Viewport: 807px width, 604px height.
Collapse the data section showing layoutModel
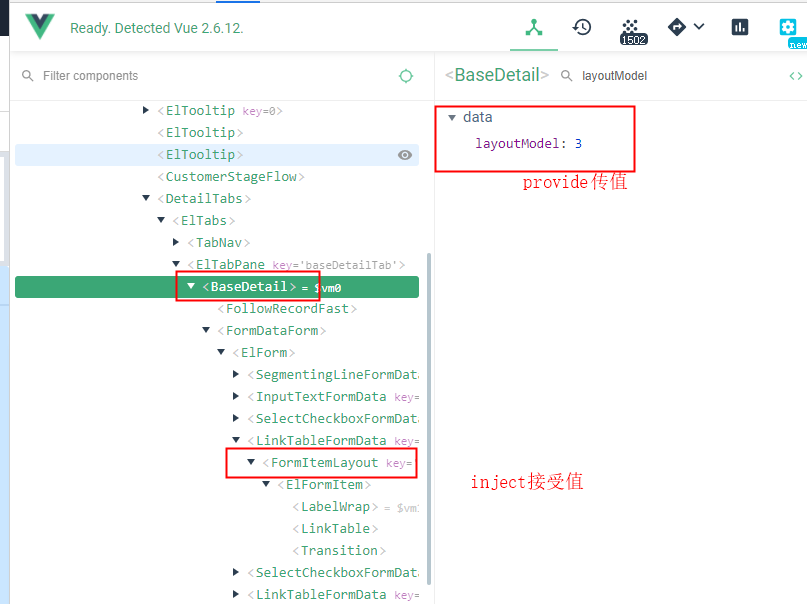coord(452,117)
